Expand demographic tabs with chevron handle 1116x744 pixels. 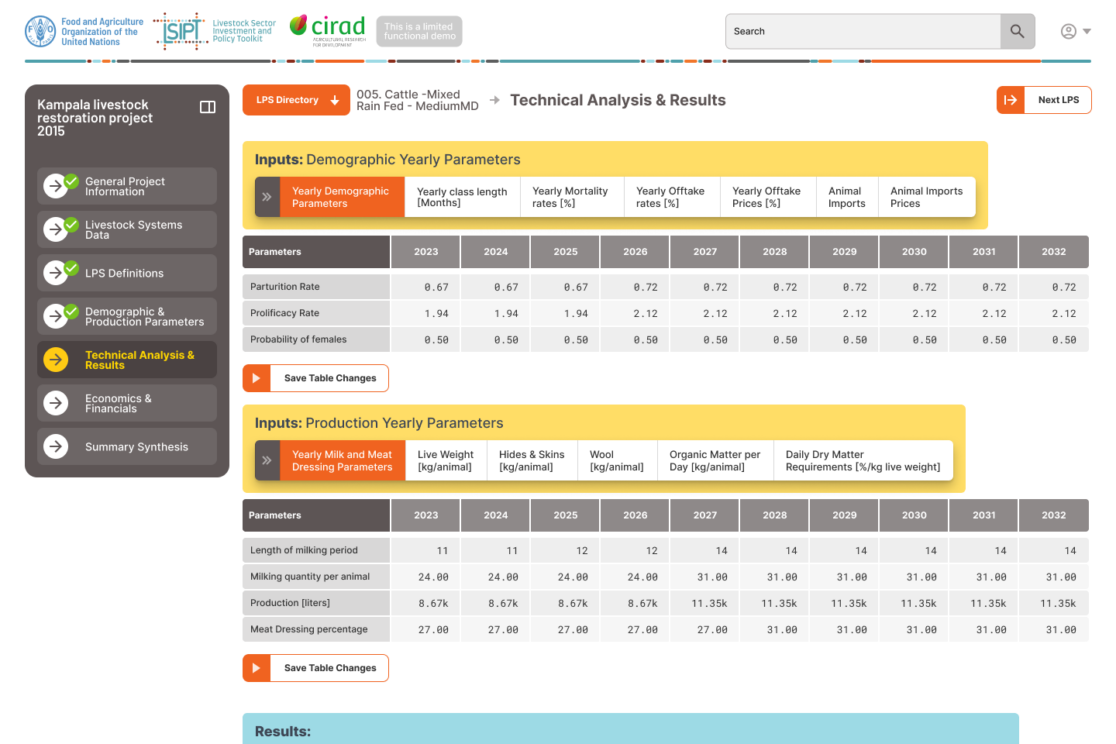point(267,197)
